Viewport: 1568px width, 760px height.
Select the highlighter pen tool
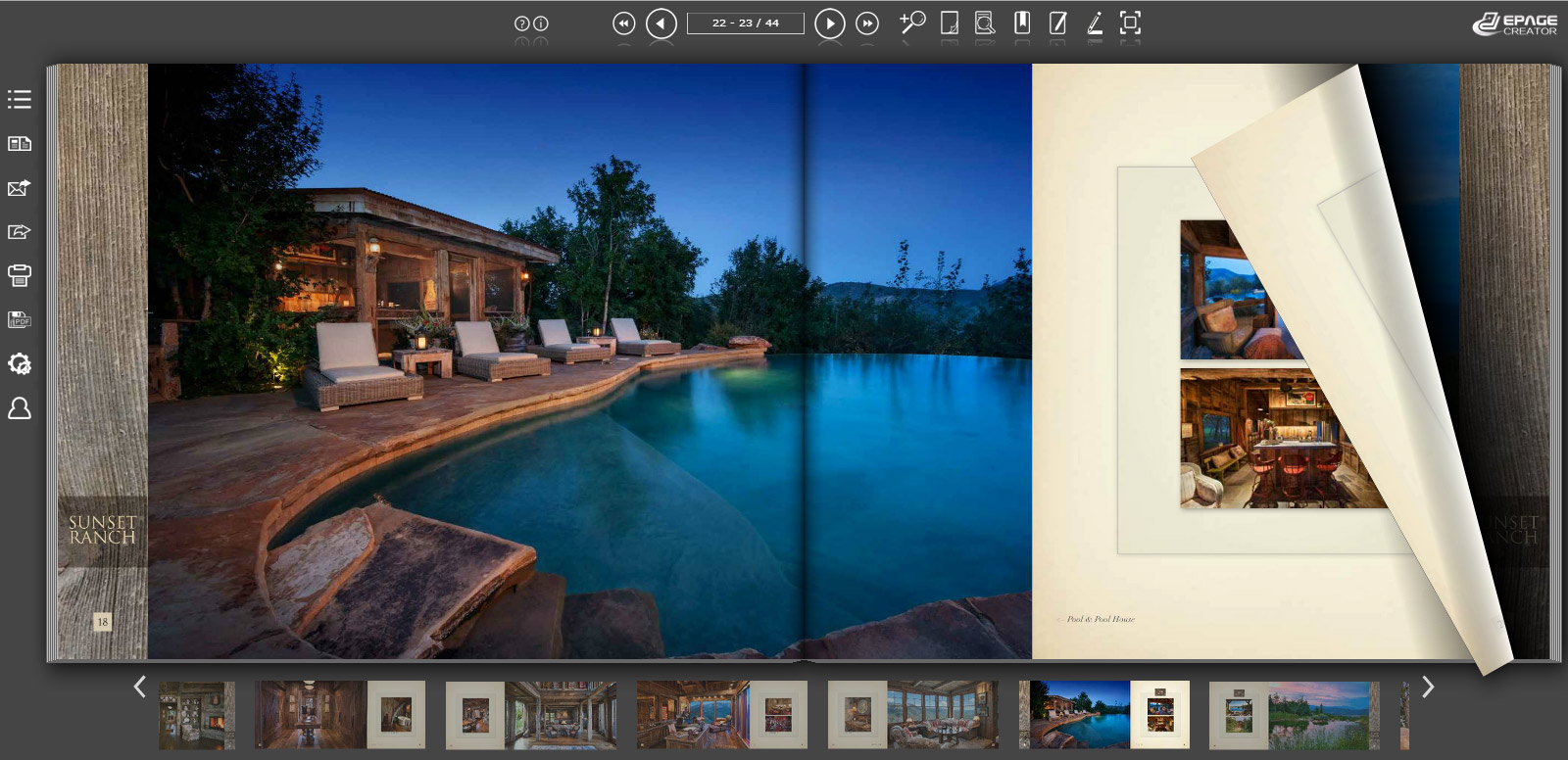pyautogui.click(x=1095, y=23)
